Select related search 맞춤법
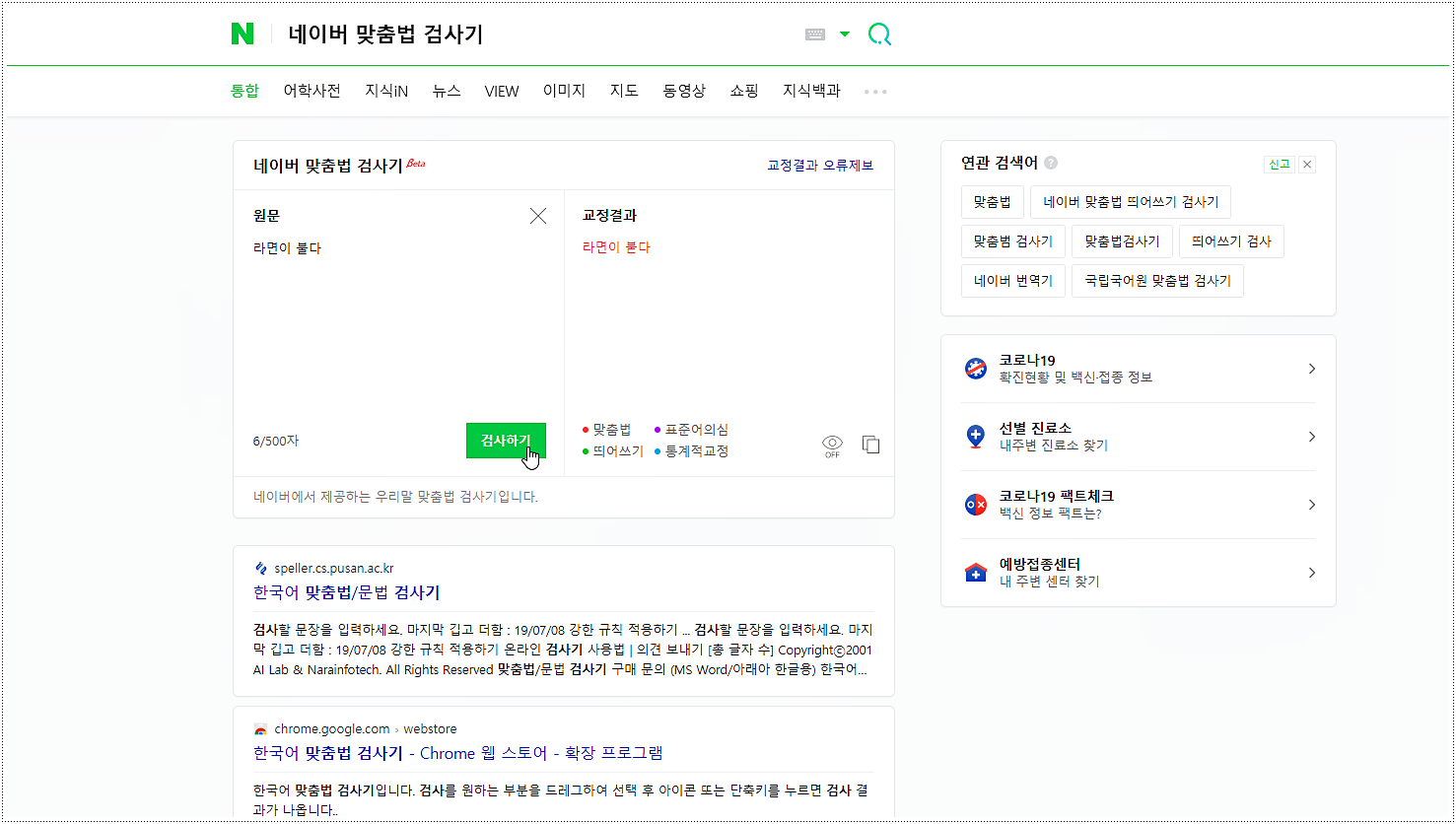 tap(993, 202)
